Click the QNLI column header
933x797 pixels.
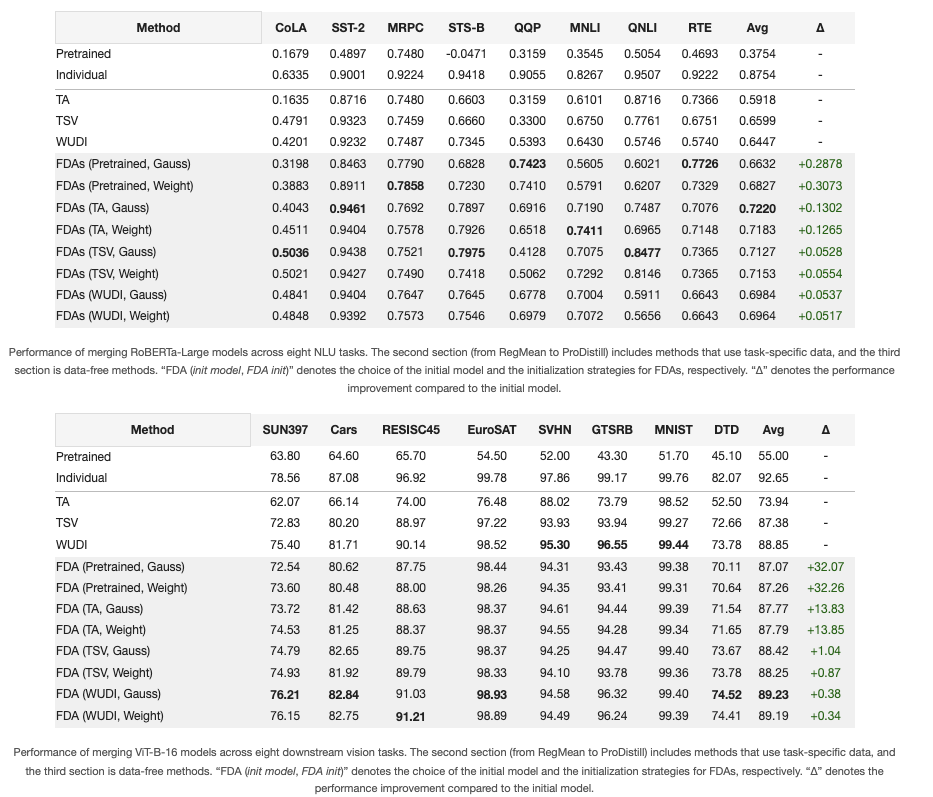(x=642, y=28)
